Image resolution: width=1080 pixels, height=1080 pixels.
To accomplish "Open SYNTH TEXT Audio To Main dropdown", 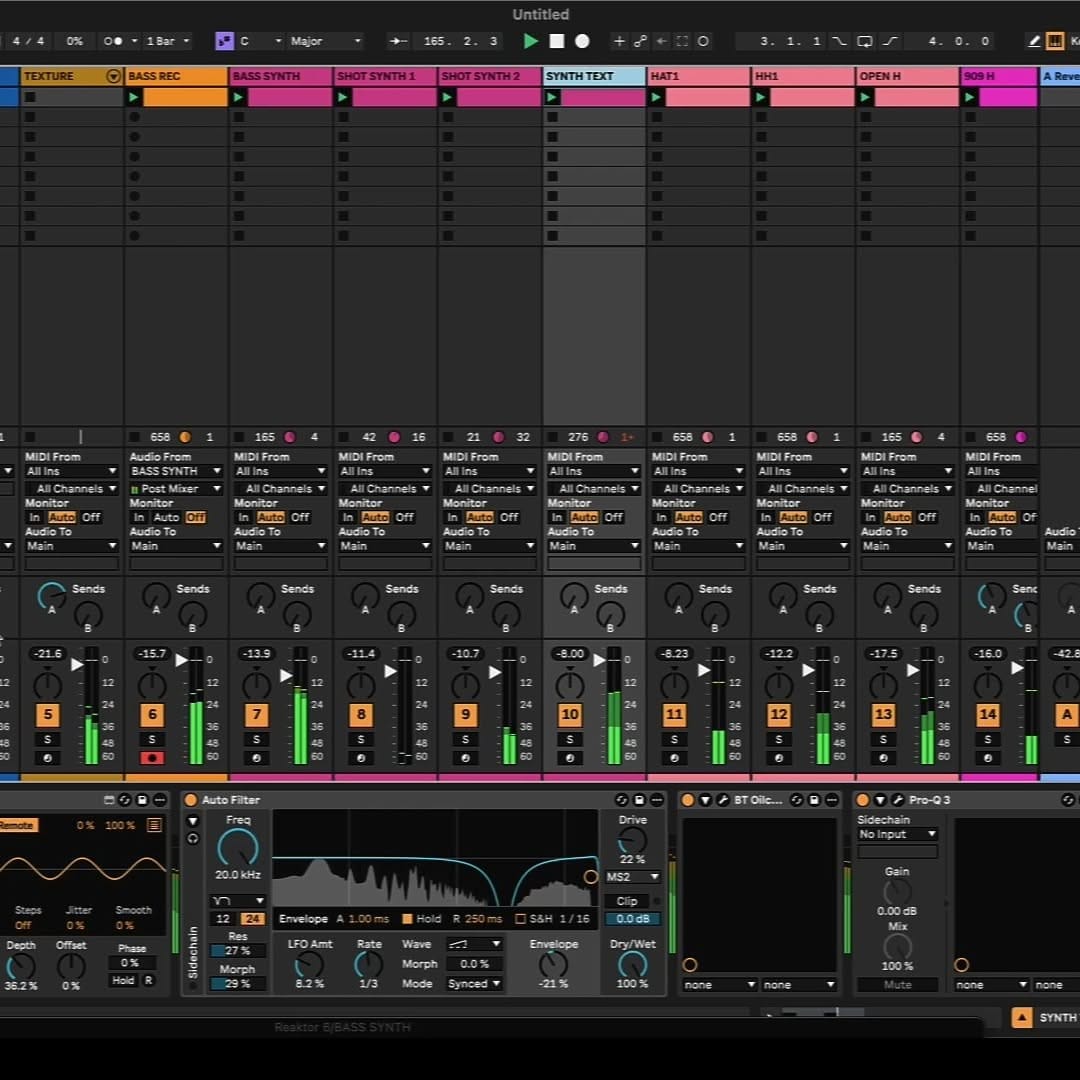I will point(594,546).
